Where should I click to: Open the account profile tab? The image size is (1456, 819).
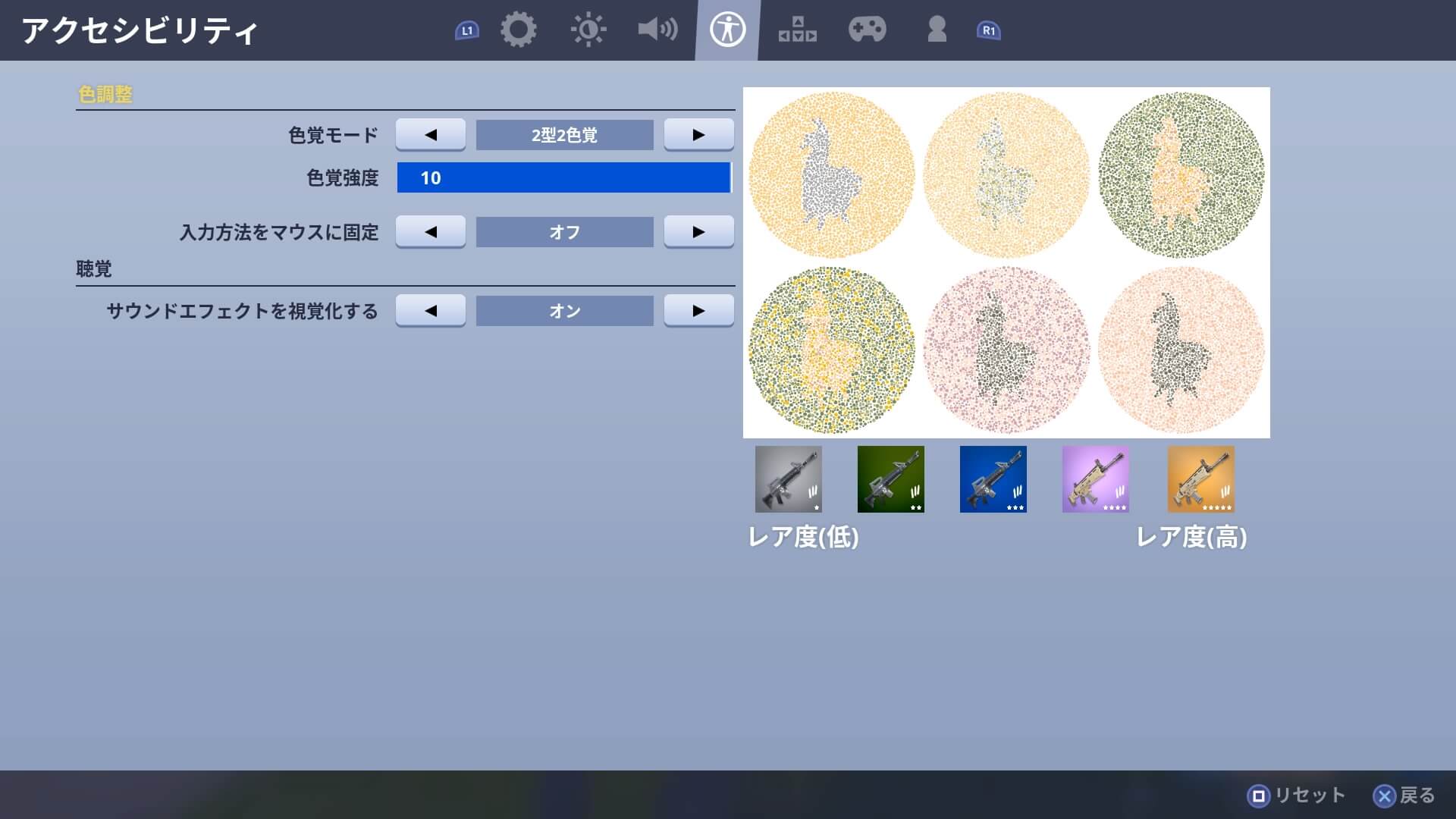[937, 30]
